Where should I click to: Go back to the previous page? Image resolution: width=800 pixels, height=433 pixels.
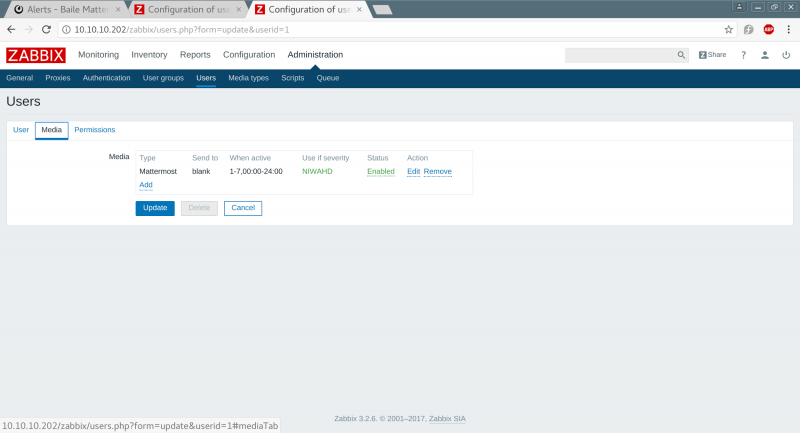click(x=11, y=29)
